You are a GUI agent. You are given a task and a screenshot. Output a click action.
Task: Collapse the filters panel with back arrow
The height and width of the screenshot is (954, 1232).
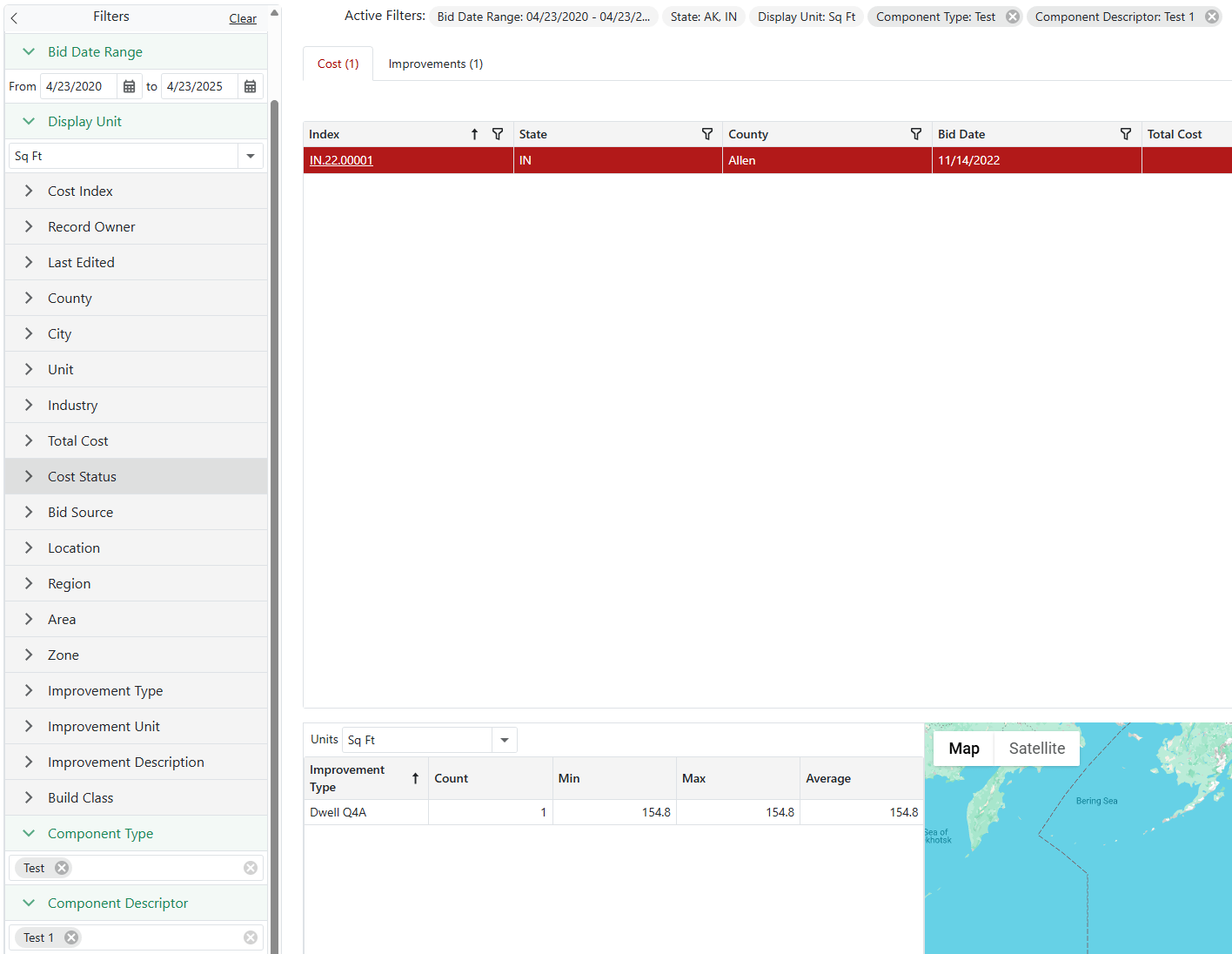click(x=14, y=17)
